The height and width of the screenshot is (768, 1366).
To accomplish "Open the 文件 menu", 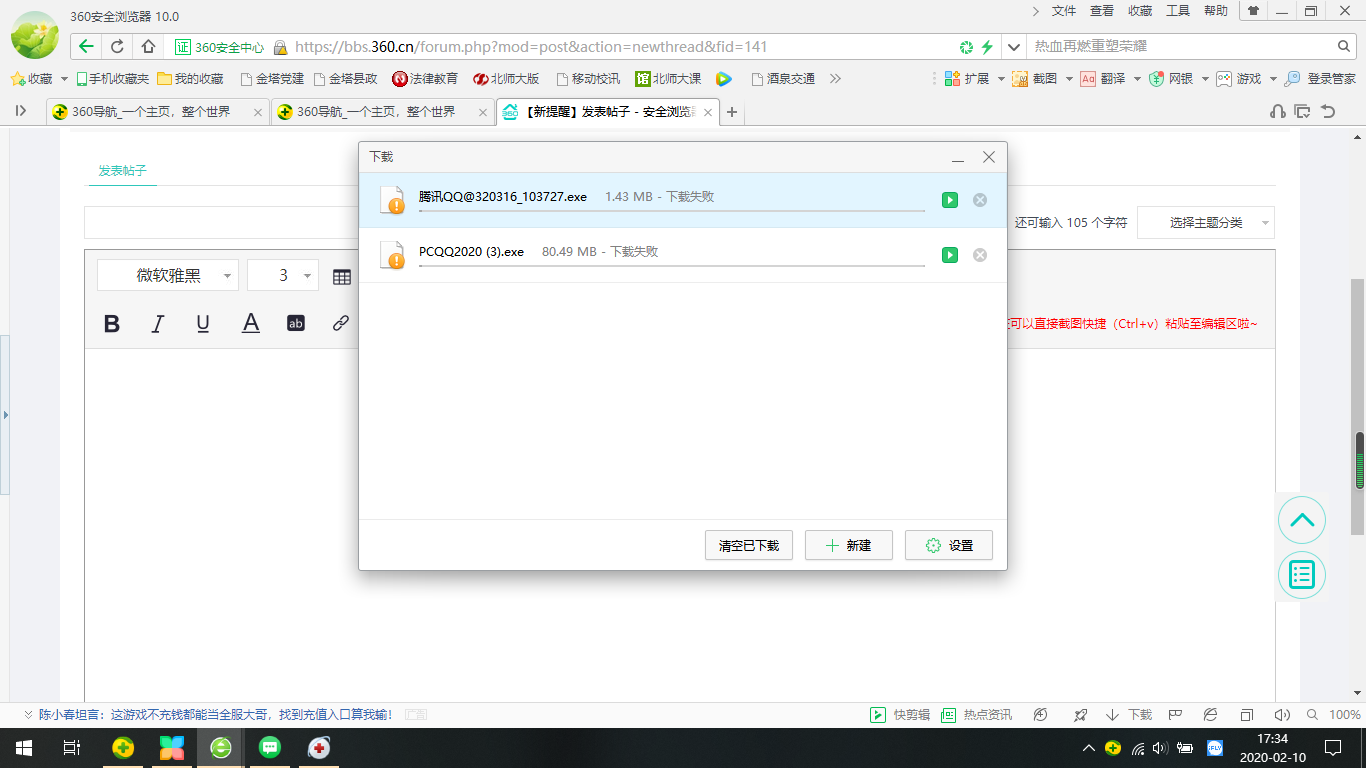I will 1064,11.
